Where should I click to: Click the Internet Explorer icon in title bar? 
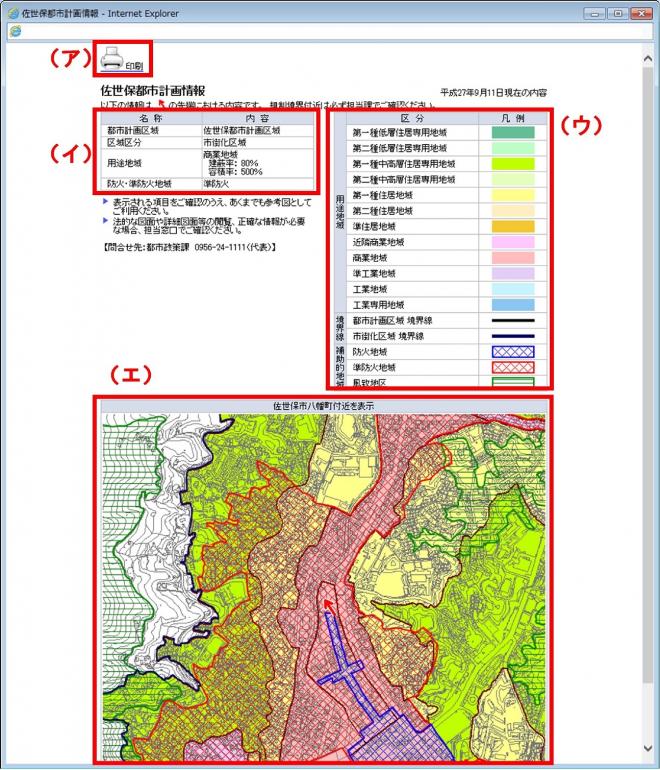[11, 11]
